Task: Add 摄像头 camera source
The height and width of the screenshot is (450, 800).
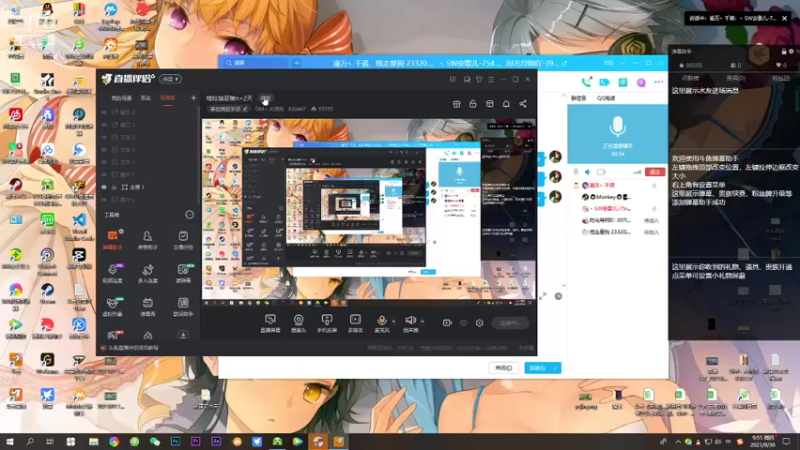Action: tap(298, 323)
